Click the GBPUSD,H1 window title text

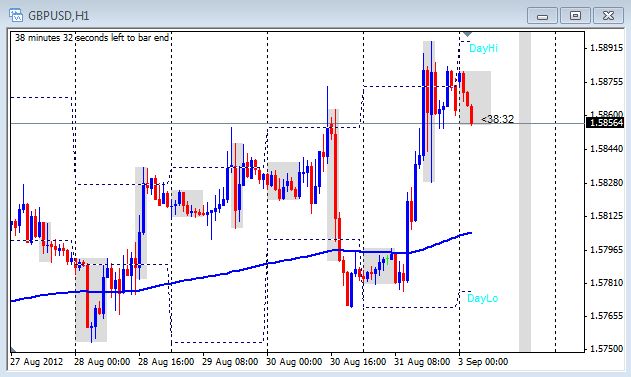[59, 16]
